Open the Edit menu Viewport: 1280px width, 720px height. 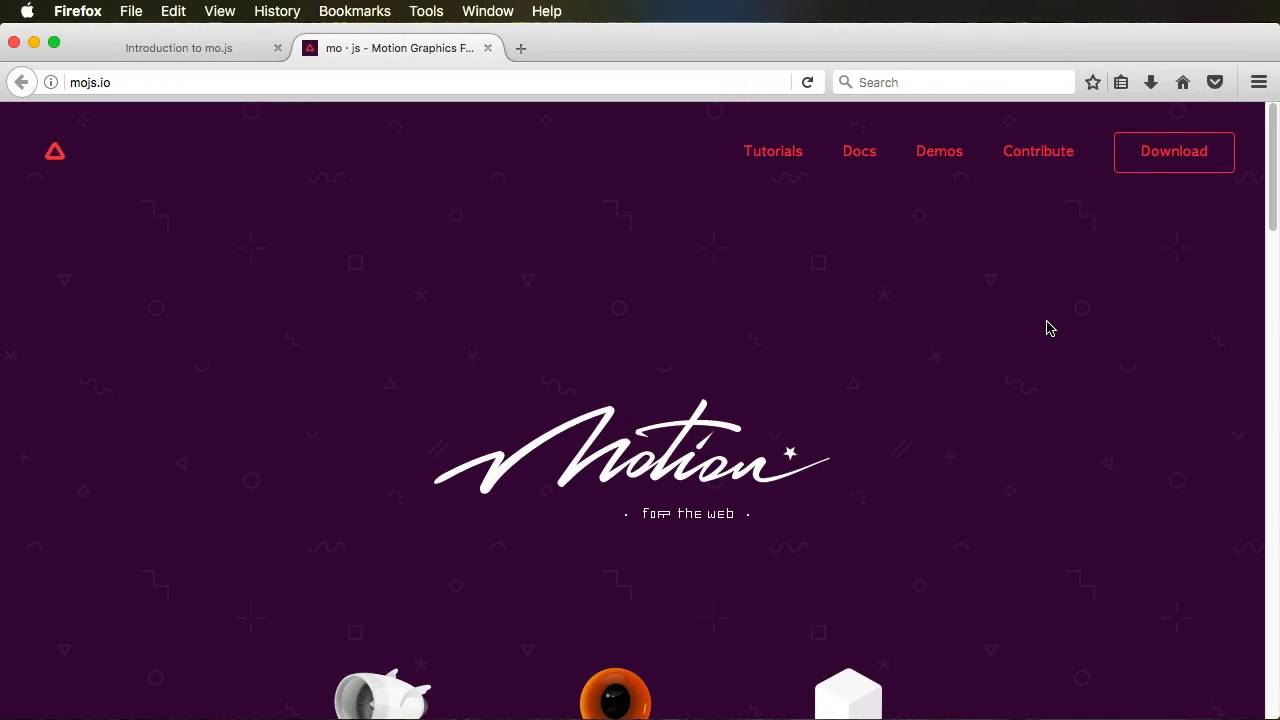(173, 11)
